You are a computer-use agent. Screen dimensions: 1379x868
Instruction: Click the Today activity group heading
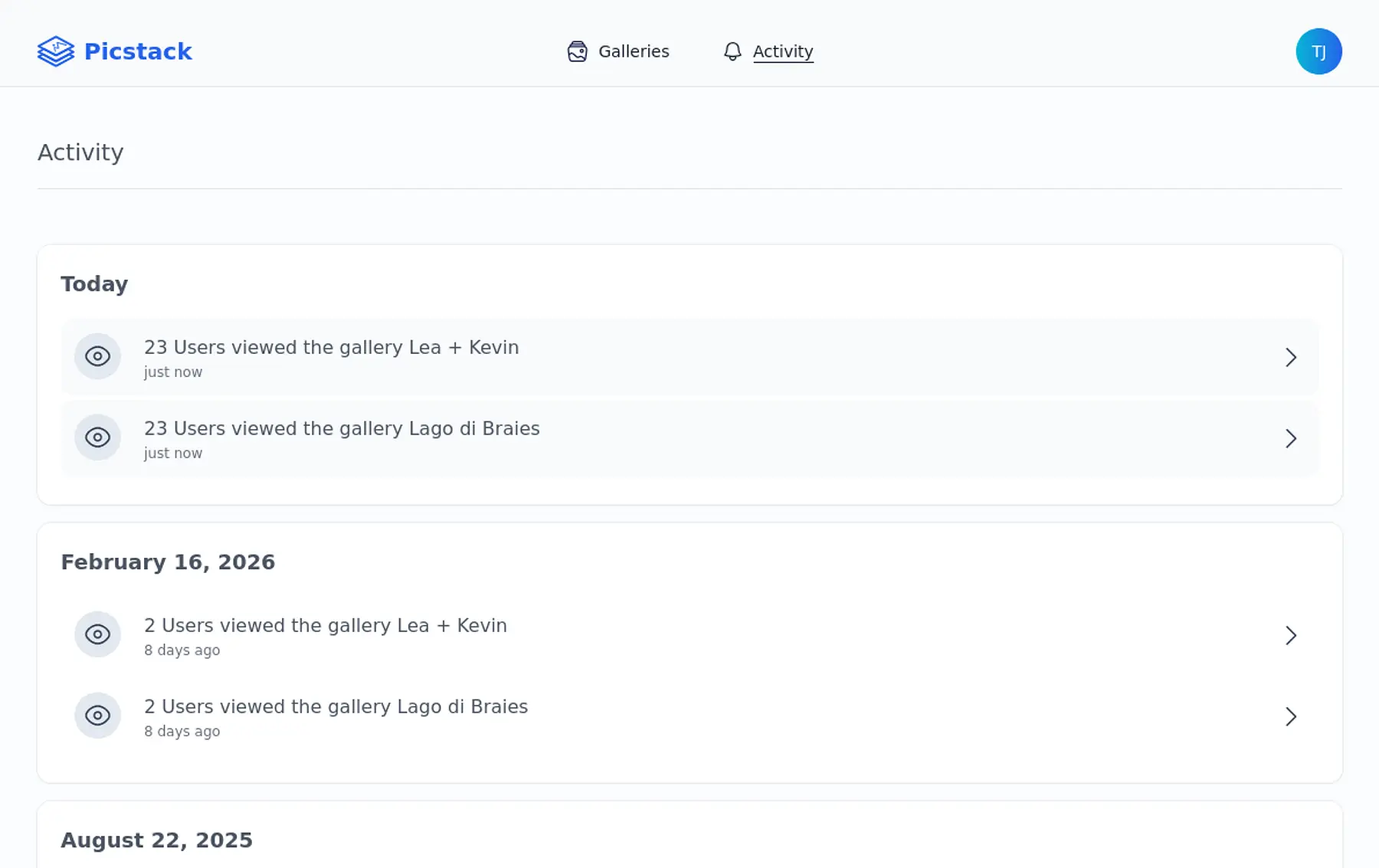click(x=93, y=283)
